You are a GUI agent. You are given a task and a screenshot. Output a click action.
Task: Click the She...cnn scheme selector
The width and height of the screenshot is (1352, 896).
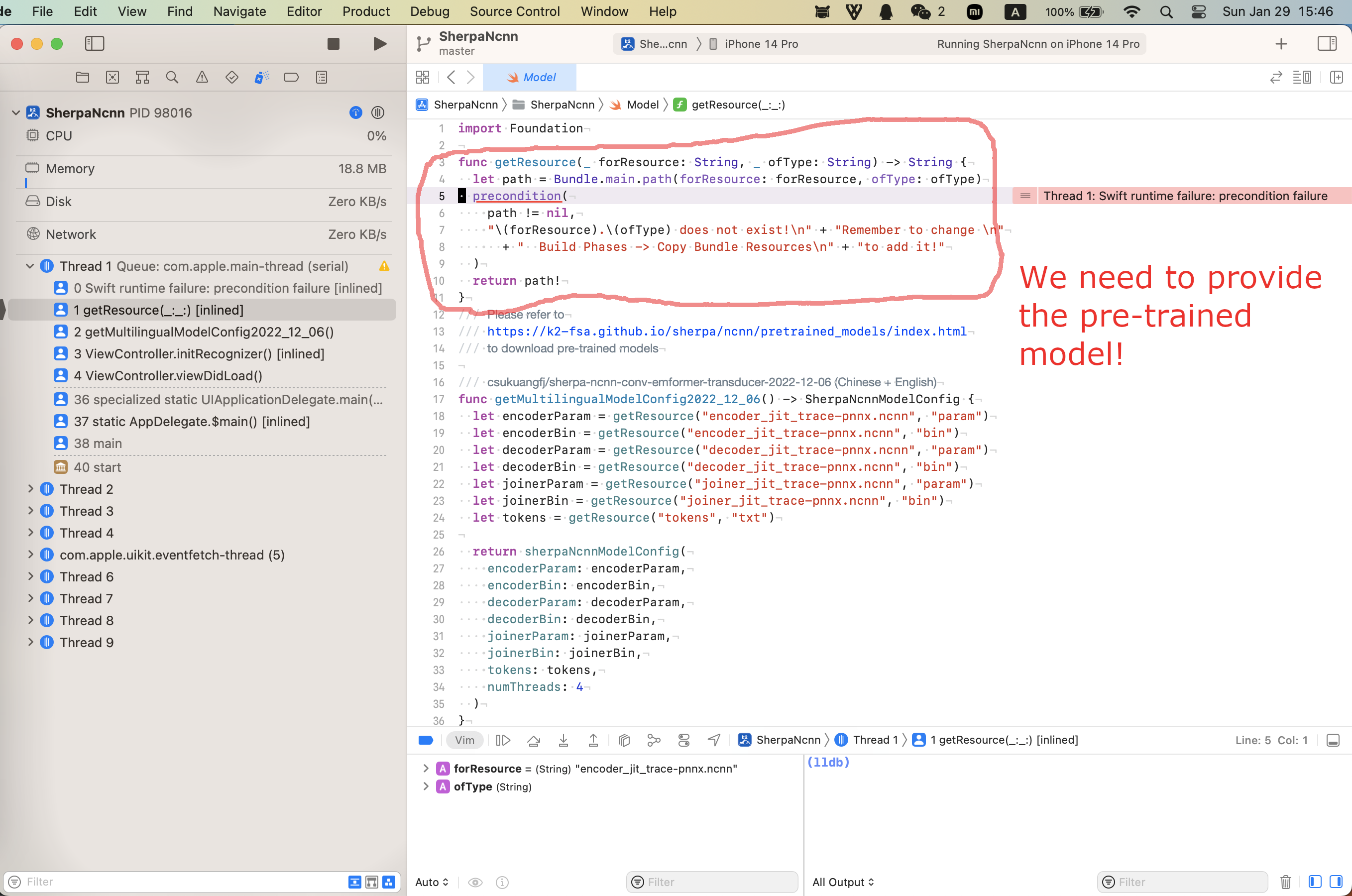pyautogui.click(x=654, y=44)
